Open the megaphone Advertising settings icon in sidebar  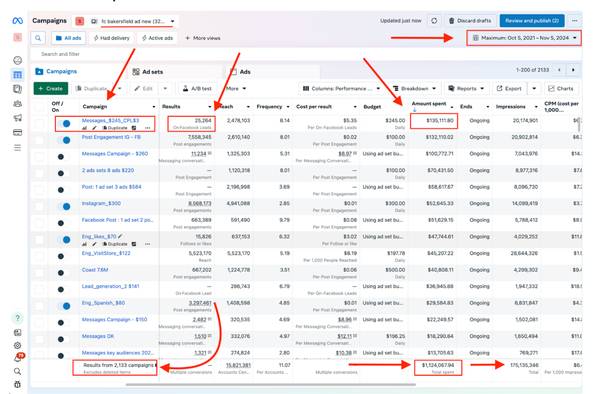click(18, 118)
